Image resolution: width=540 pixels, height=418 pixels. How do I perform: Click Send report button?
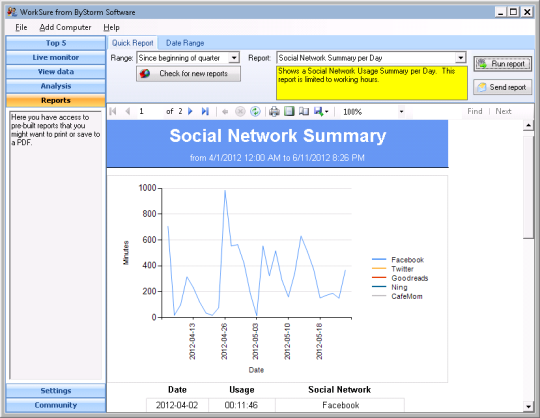[x=503, y=87]
